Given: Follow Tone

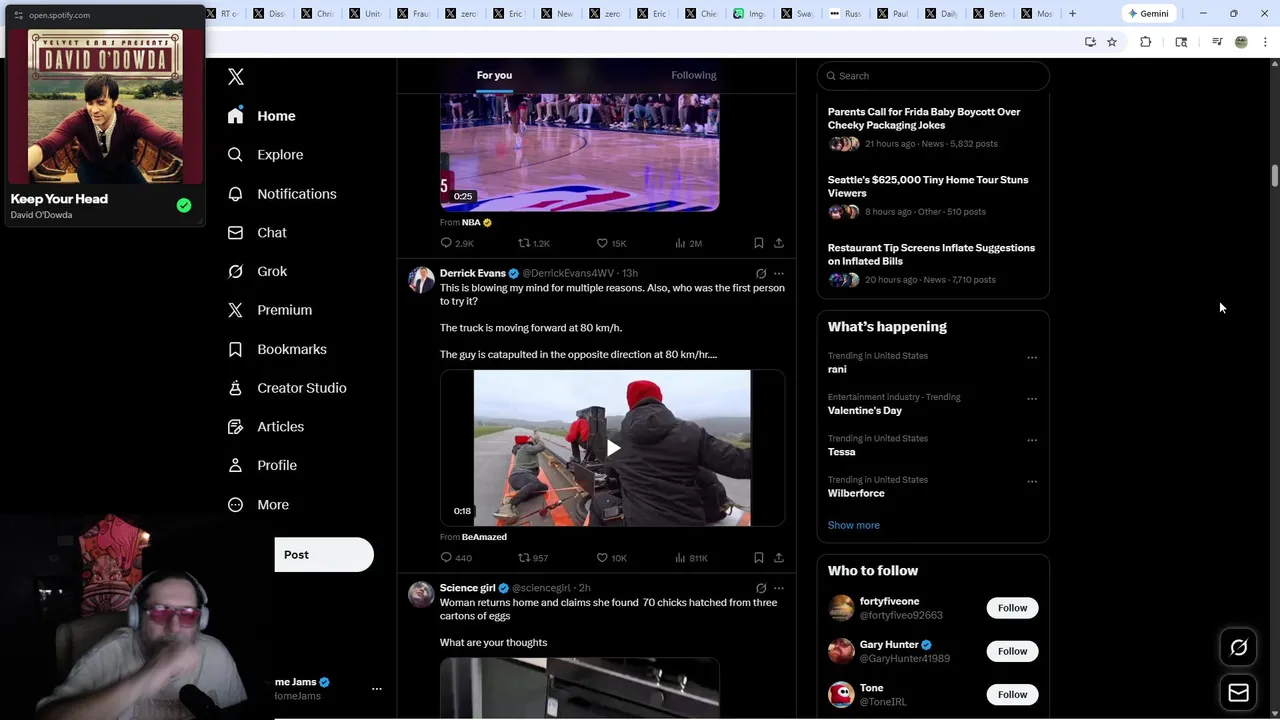Looking at the screenshot, I should click(1012, 694).
